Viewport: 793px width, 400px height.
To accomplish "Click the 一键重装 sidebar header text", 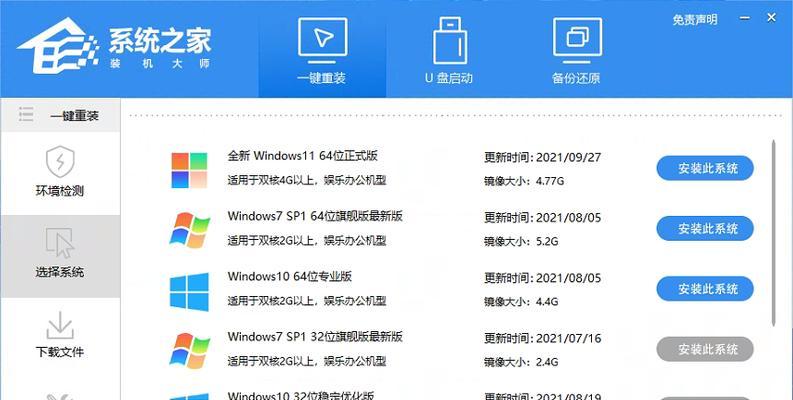I will point(74,116).
